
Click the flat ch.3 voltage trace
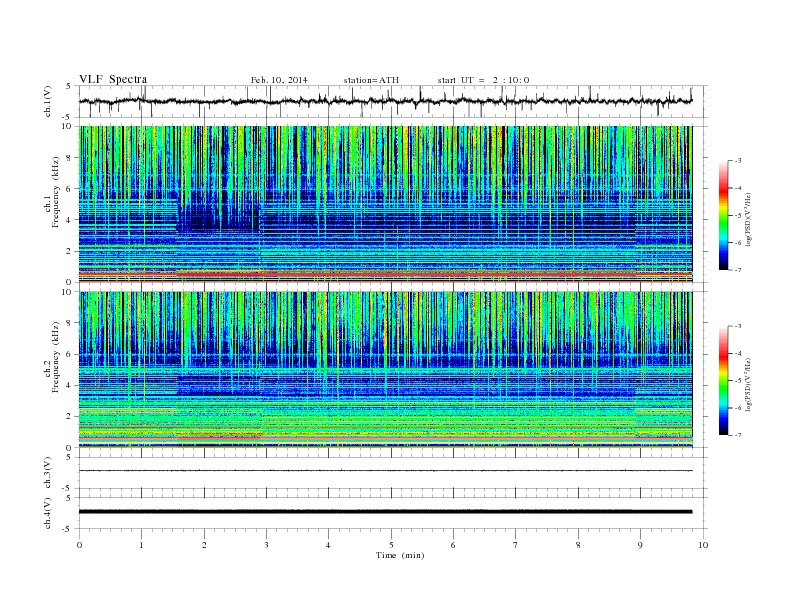coord(385,471)
